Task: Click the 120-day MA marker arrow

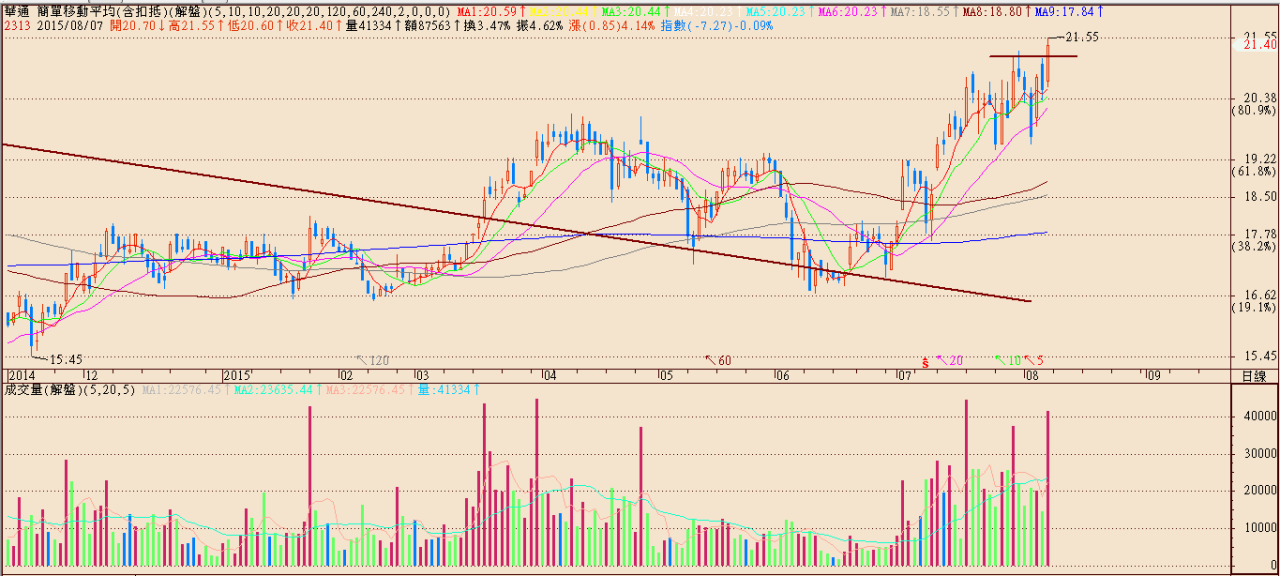Action: click(373, 360)
